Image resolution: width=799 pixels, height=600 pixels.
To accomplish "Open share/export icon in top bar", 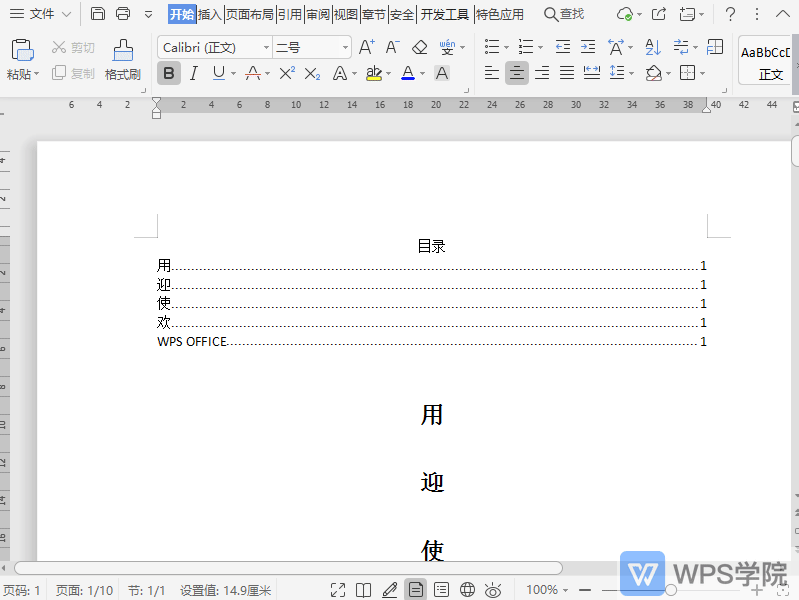I will pos(658,14).
